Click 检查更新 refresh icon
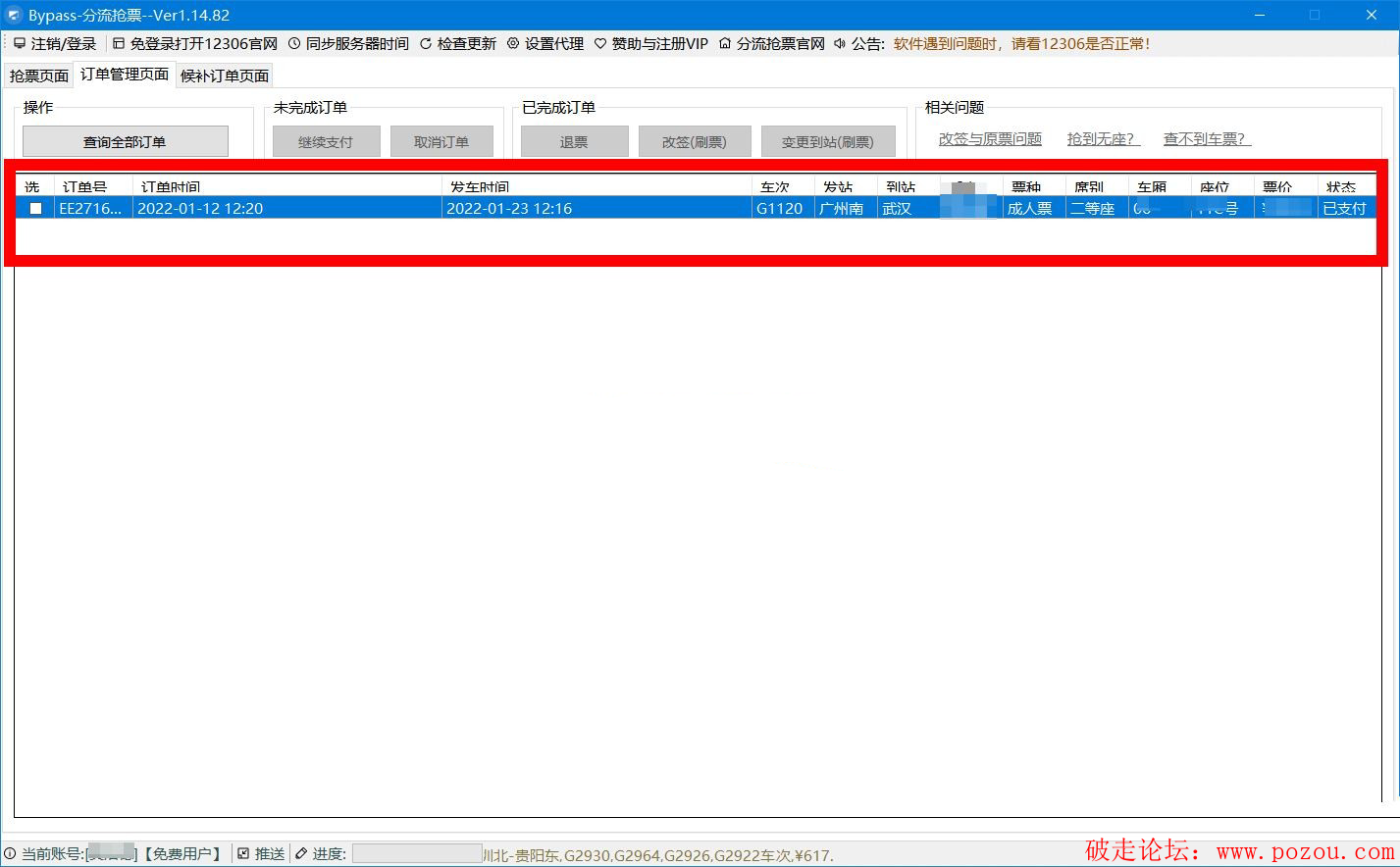 point(426,44)
